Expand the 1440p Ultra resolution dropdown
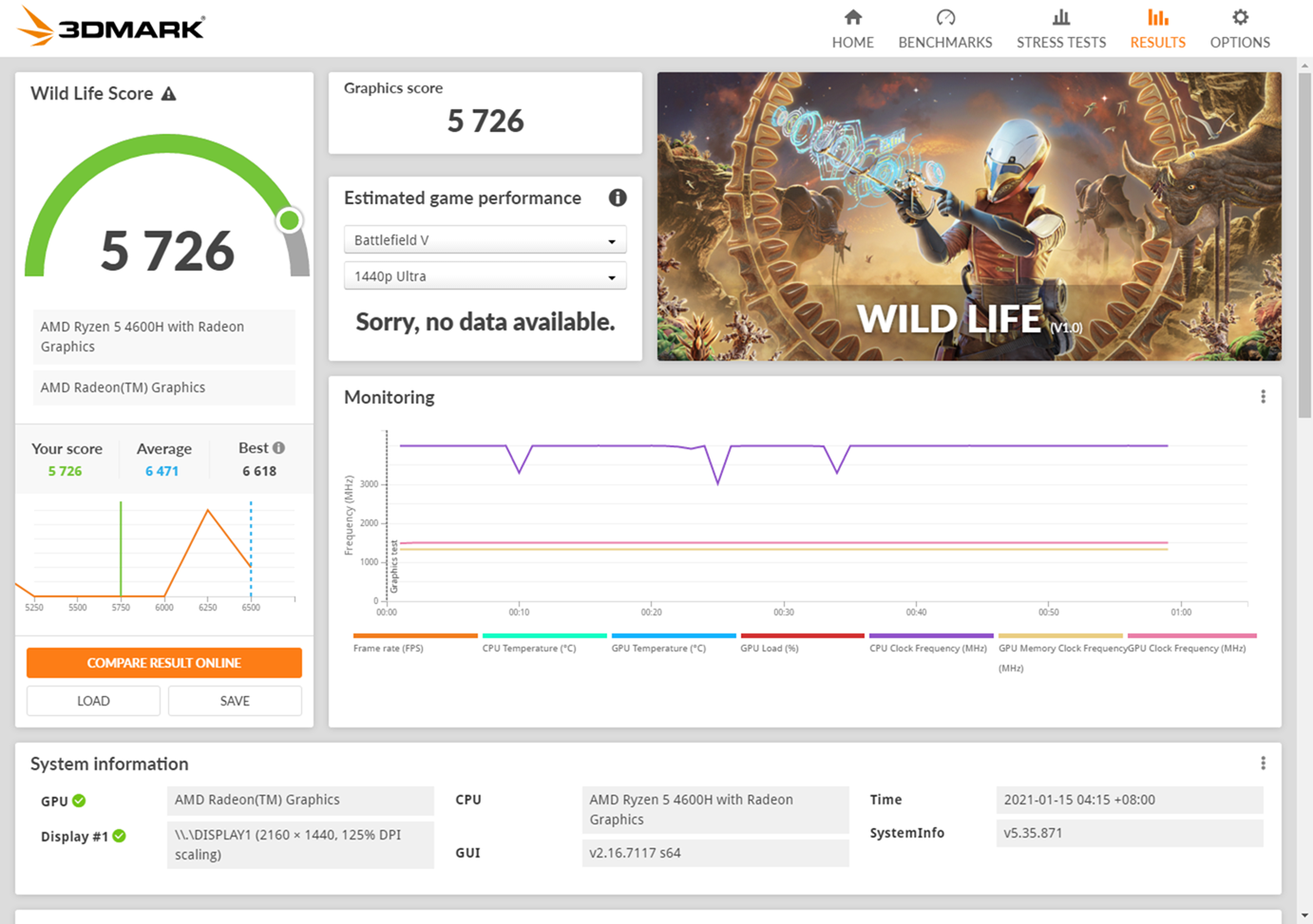 click(x=485, y=276)
